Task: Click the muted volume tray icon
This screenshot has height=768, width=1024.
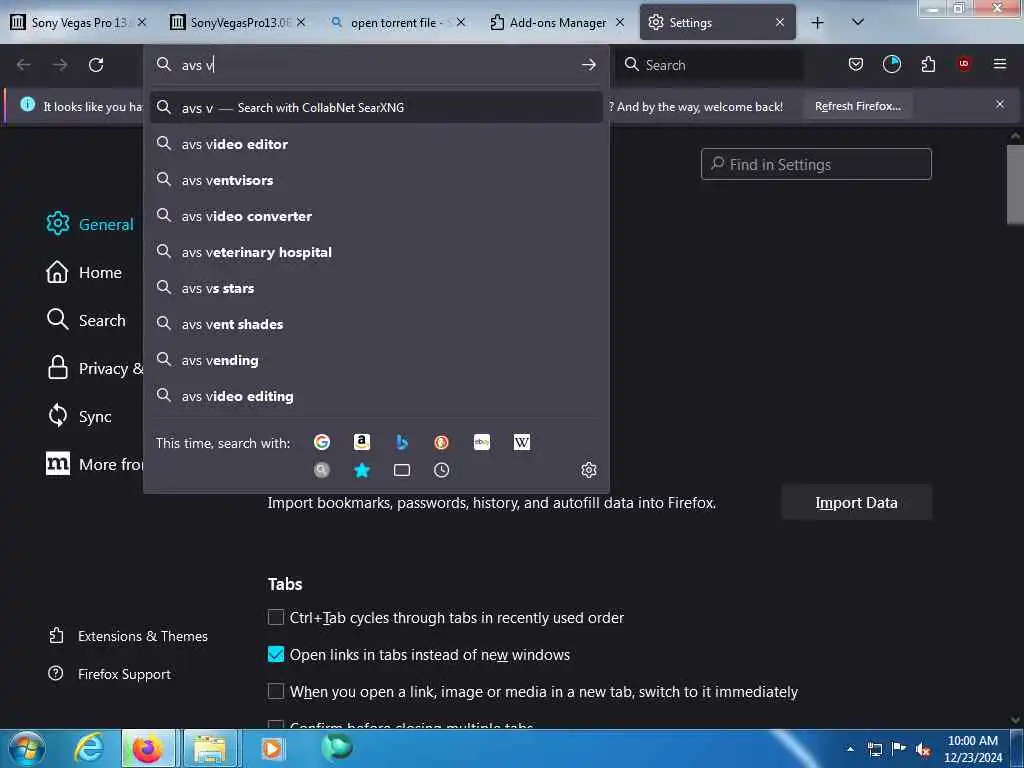Action: point(923,750)
